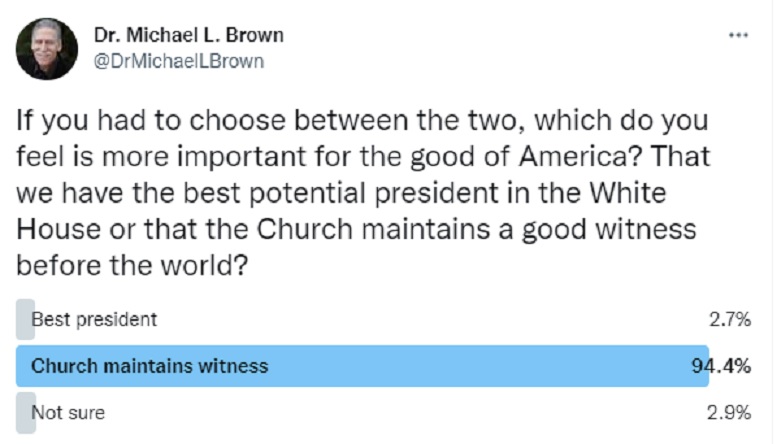The width and height of the screenshot is (777, 444).
Task: Open the tweet's three-dot more options menu
Action: click(738, 35)
